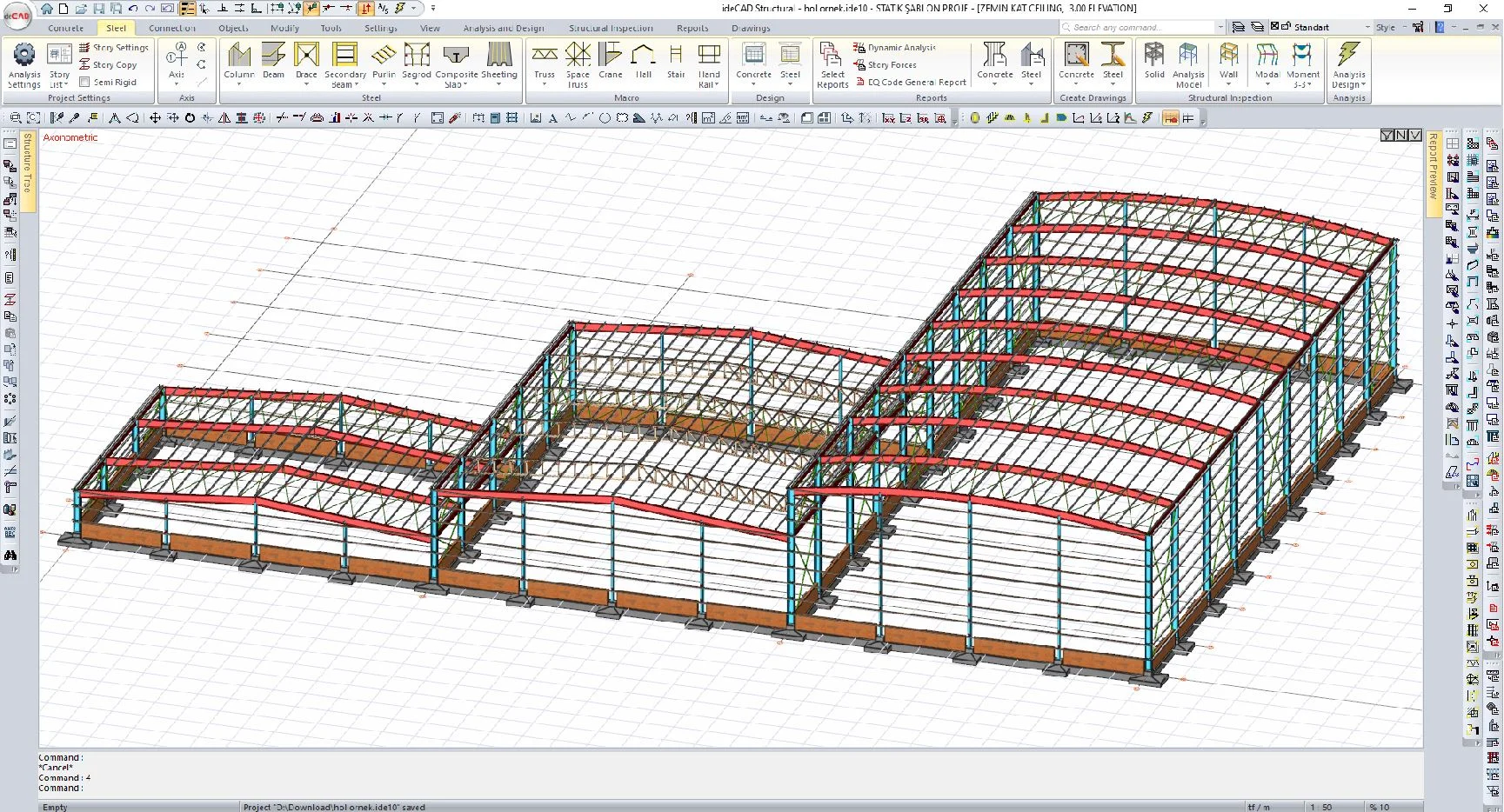Switch to the Connection ribbon tab
Viewport: 1504px width, 812px height.
(172, 28)
